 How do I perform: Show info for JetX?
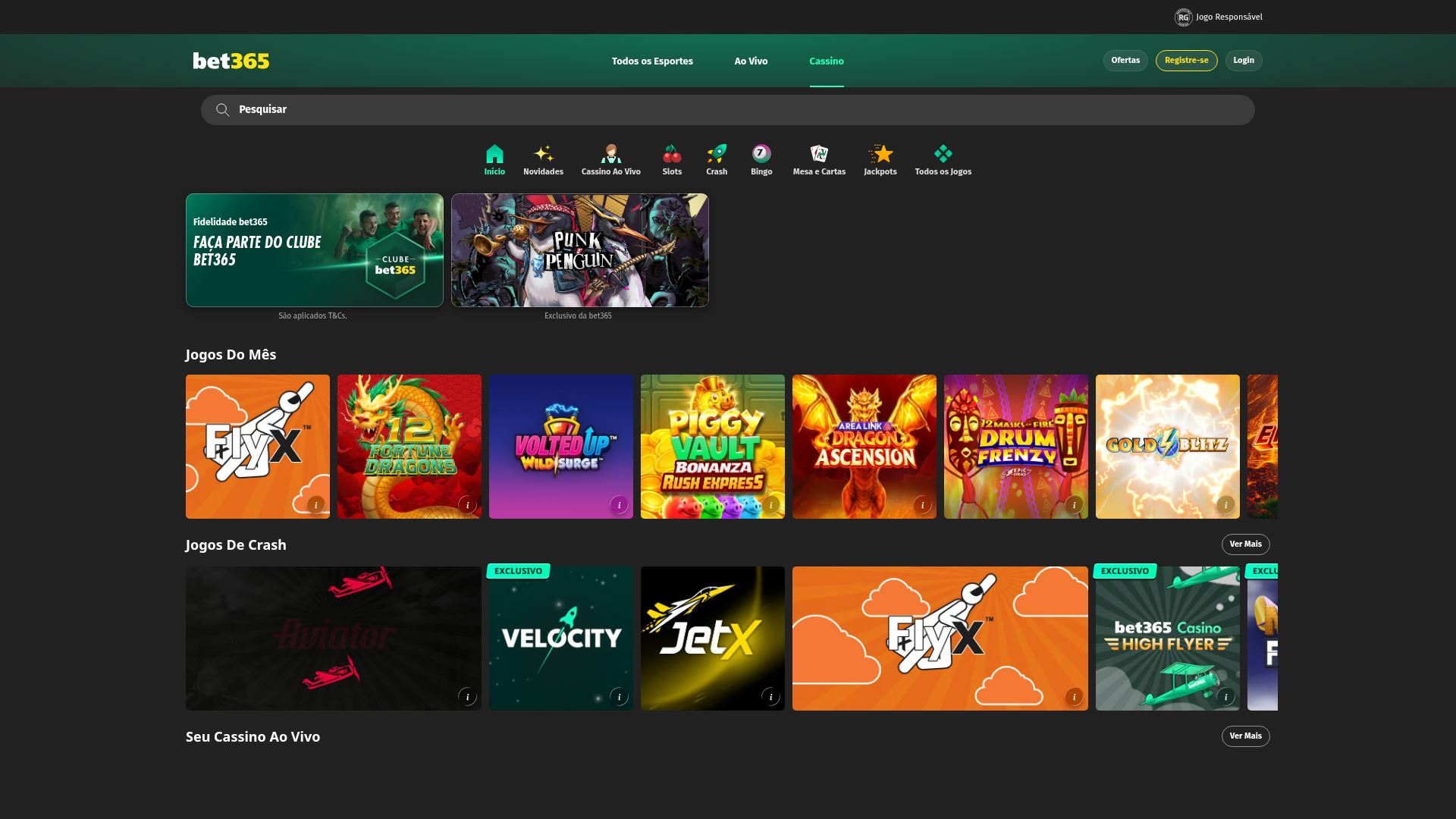770,697
